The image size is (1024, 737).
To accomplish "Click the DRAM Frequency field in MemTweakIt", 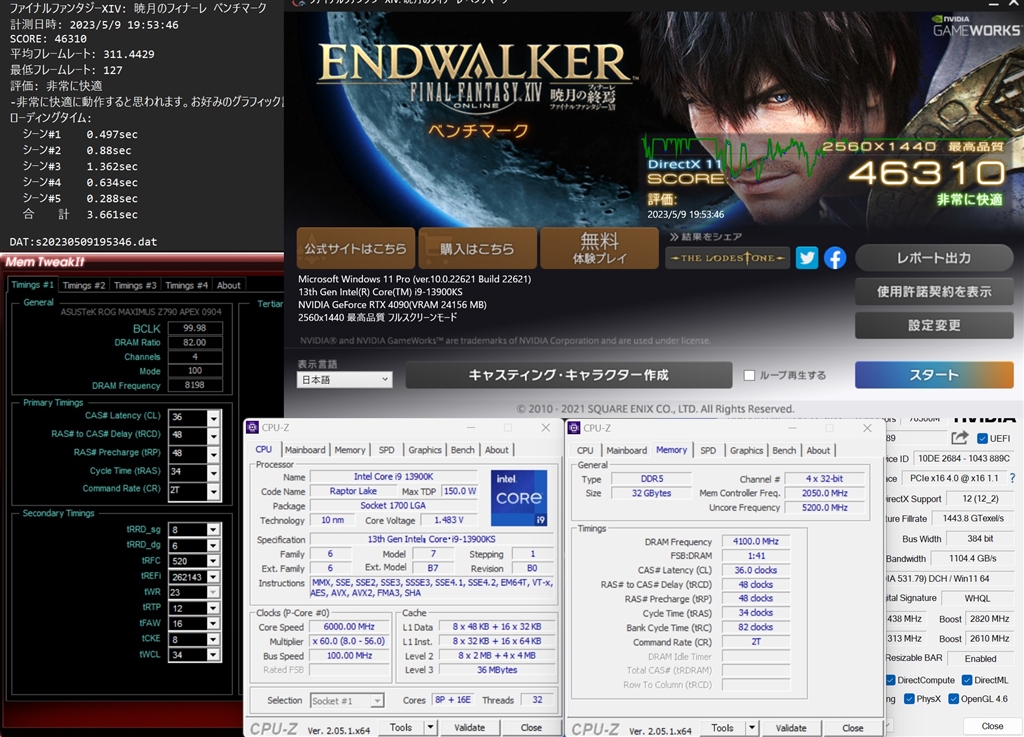I will pyautogui.click(x=195, y=385).
